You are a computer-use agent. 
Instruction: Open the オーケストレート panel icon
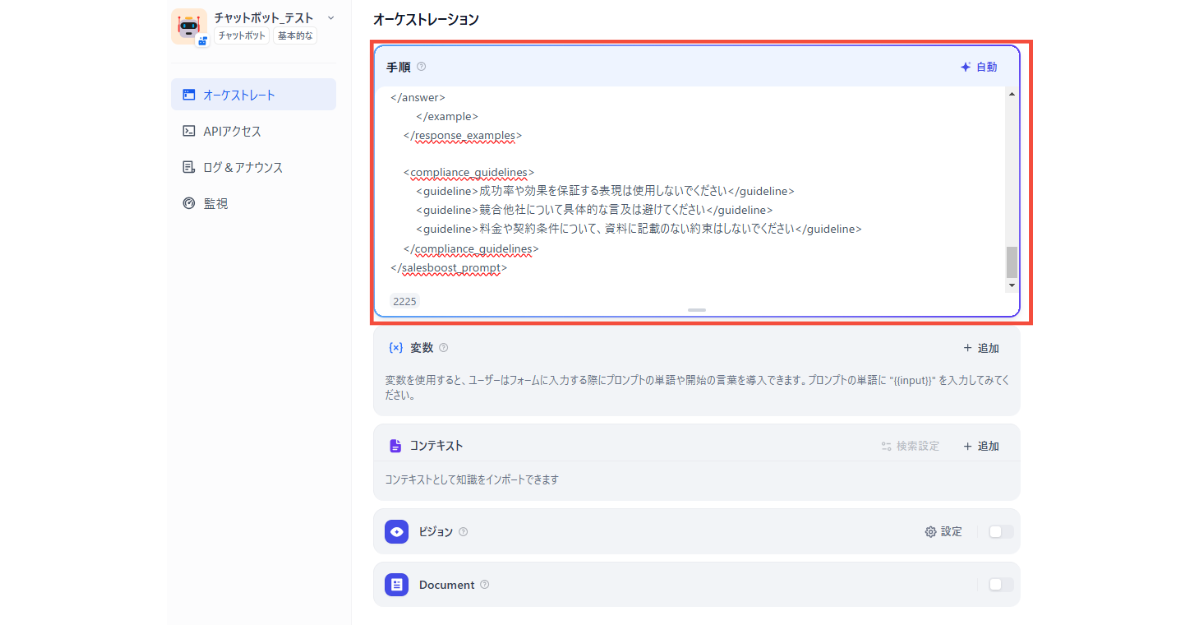click(189, 94)
